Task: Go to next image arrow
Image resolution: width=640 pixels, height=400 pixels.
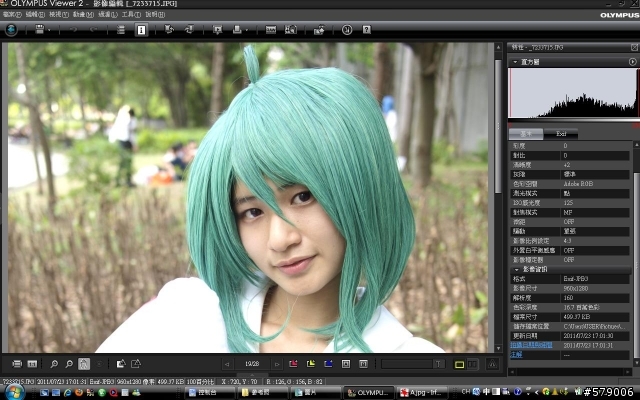Action: [x=277, y=364]
